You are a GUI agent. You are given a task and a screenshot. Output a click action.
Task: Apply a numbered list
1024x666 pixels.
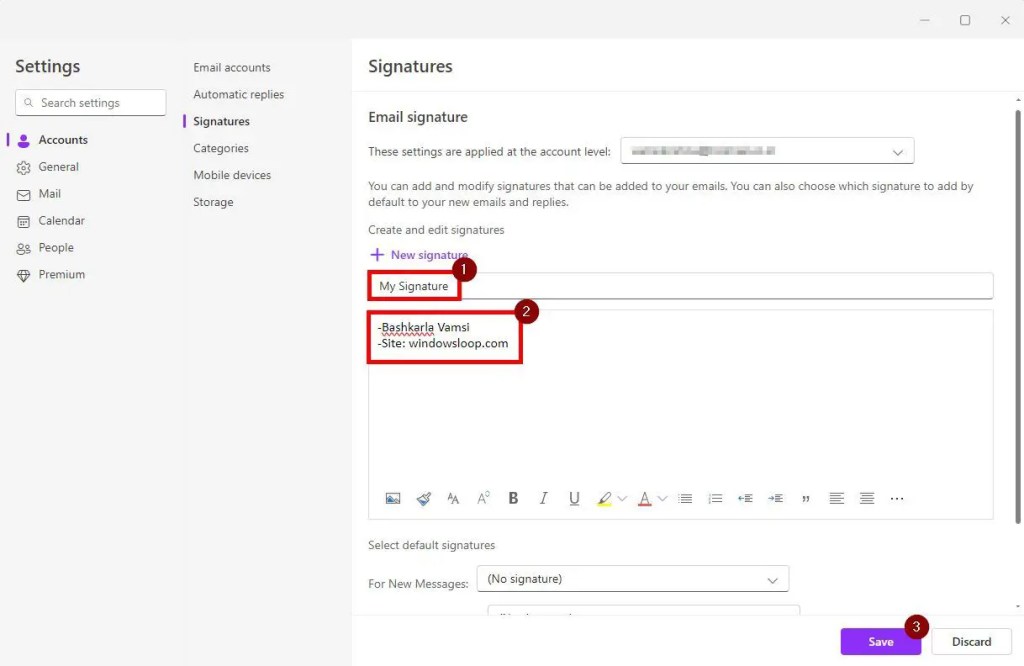pos(715,498)
